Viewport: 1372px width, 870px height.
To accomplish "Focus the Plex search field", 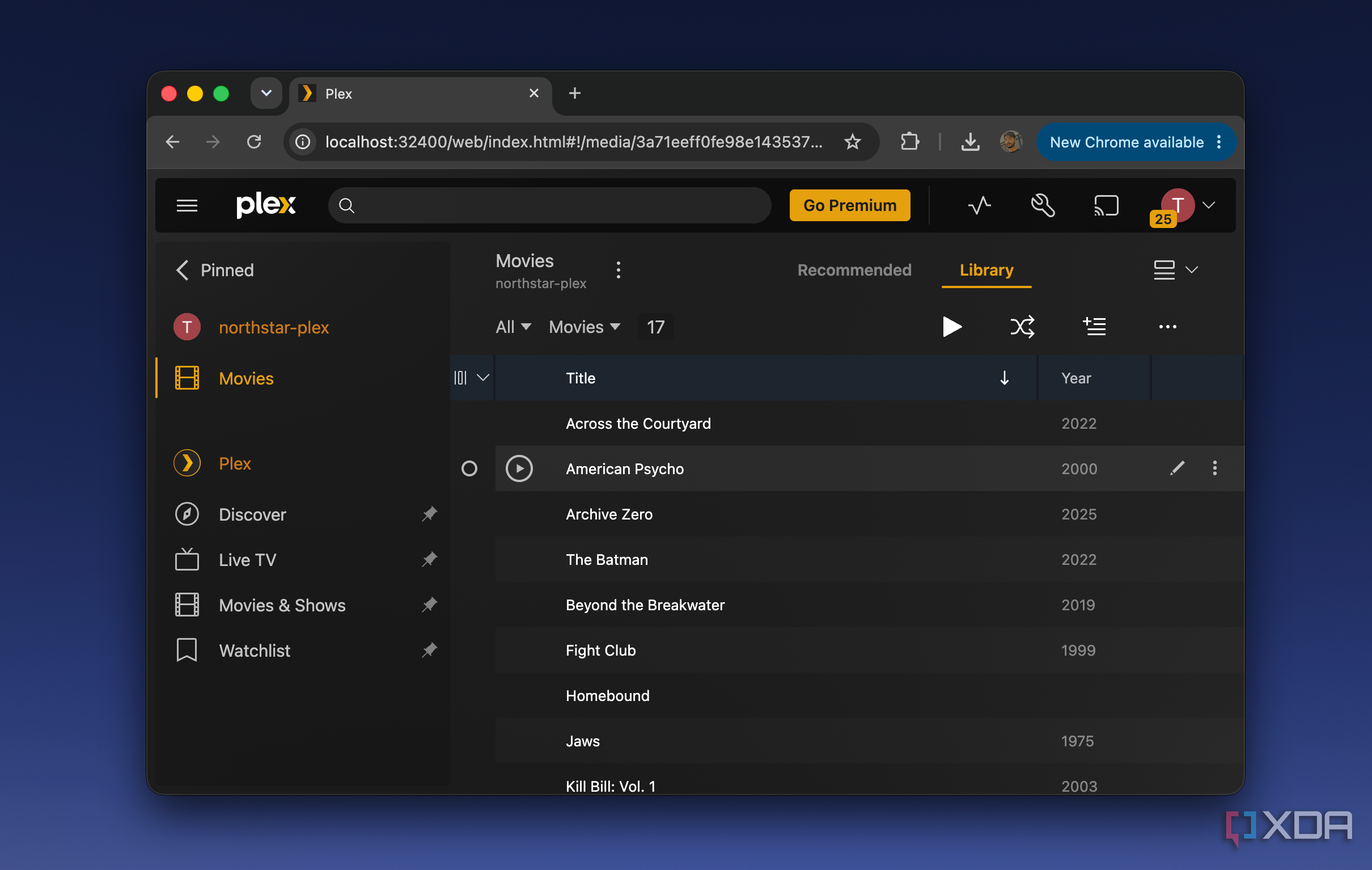I will pos(549,205).
